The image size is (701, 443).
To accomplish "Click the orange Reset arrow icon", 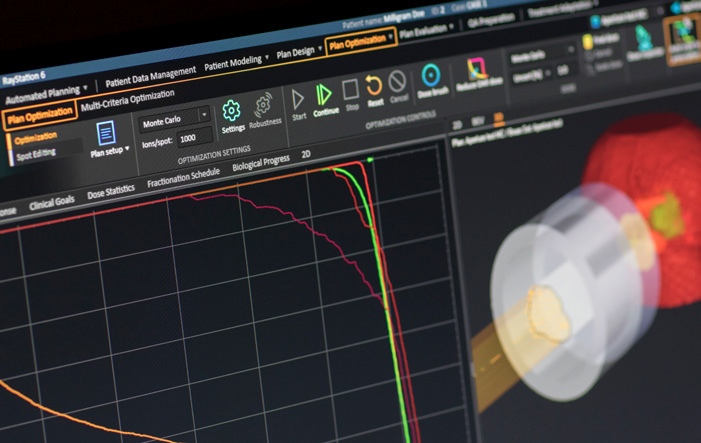I will (x=374, y=86).
